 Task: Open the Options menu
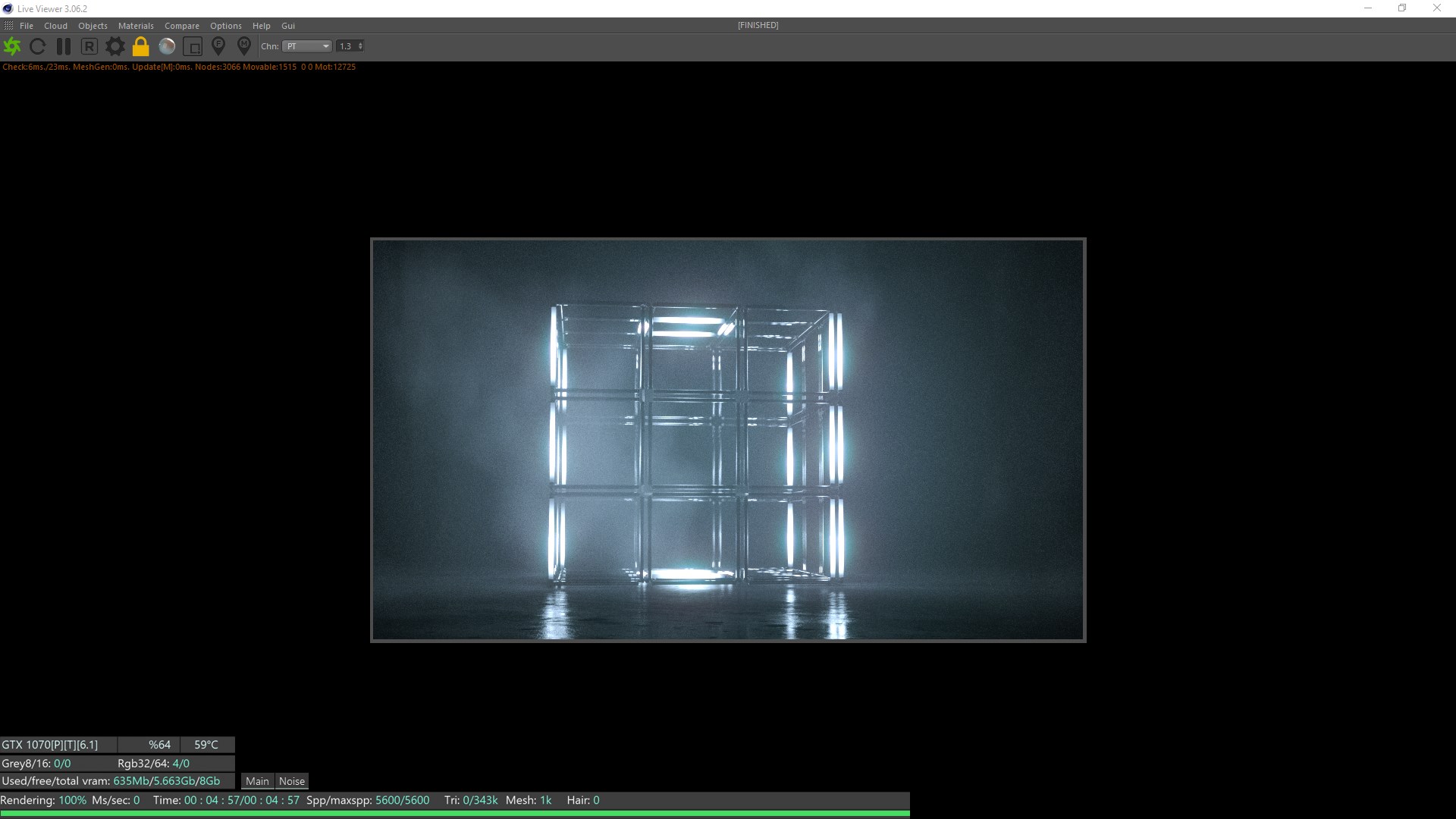[x=225, y=26]
